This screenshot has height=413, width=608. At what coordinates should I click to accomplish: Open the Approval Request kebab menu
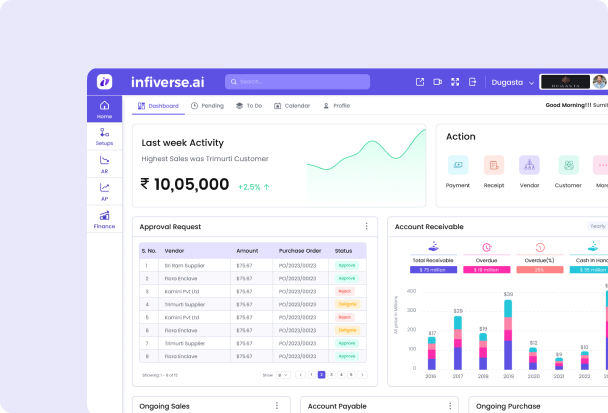(366, 227)
